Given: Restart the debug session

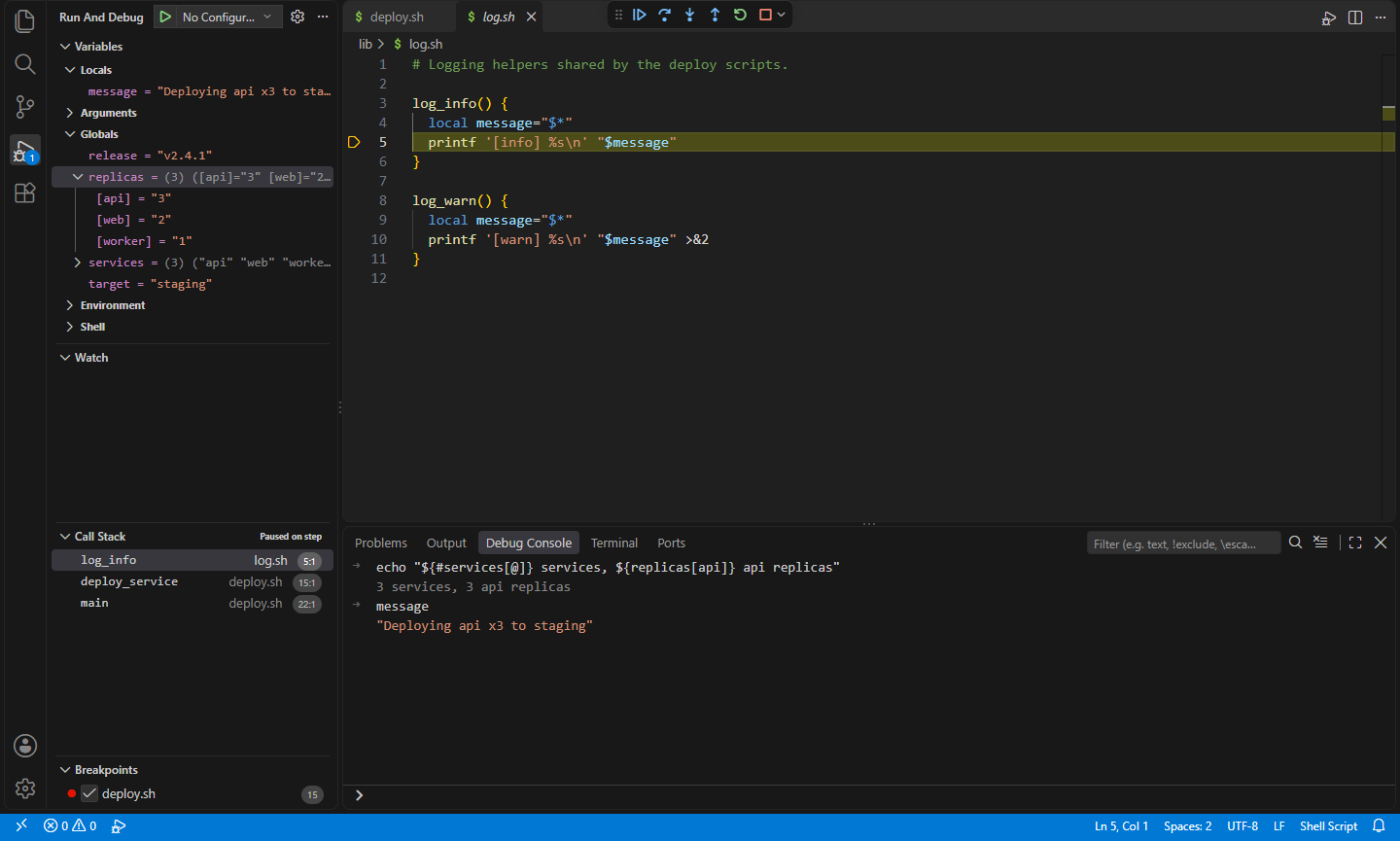Looking at the screenshot, I should click(740, 15).
